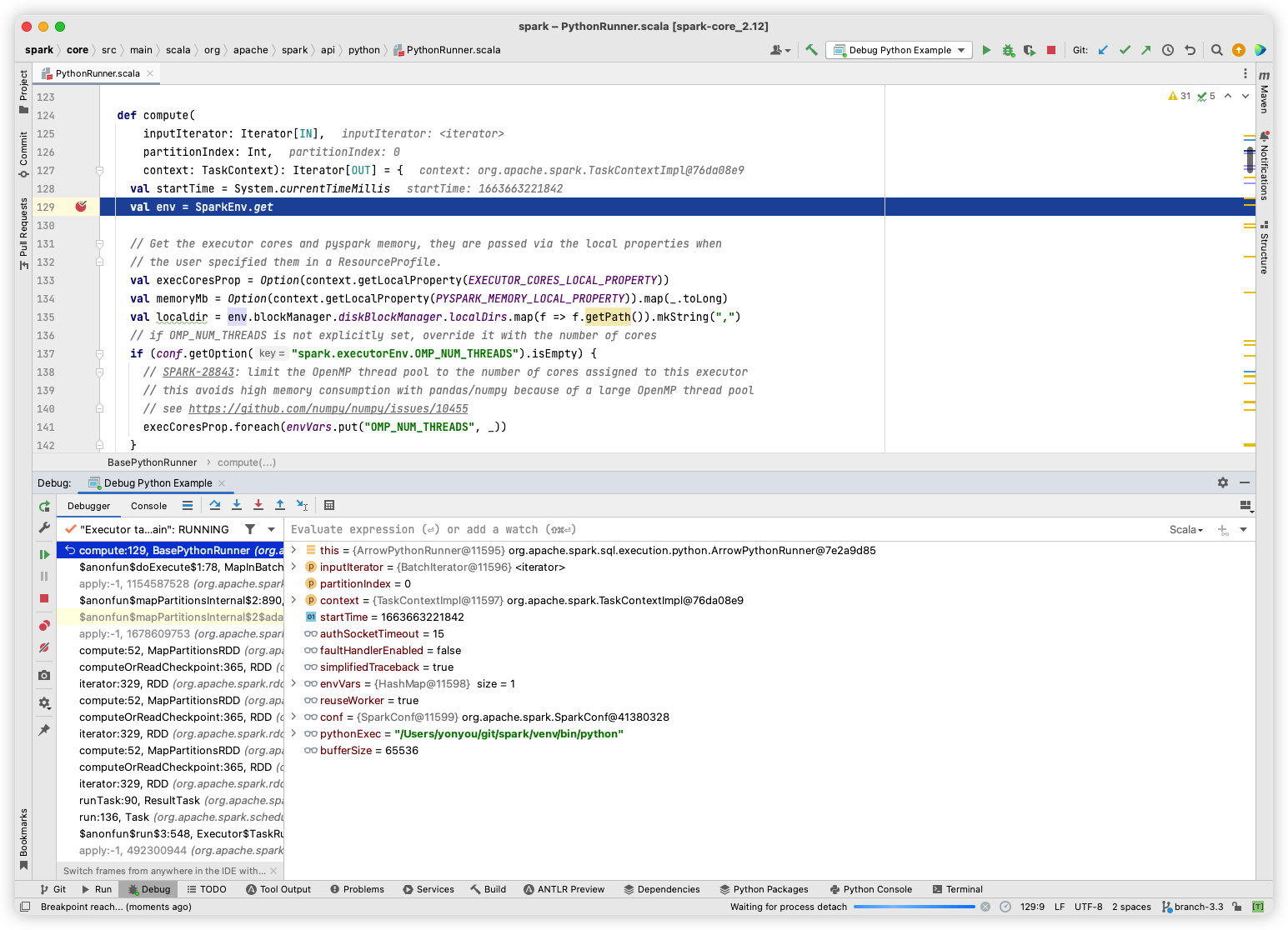
Task: Open the Python Console tool window
Action: pyautogui.click(x=870, y=889)
